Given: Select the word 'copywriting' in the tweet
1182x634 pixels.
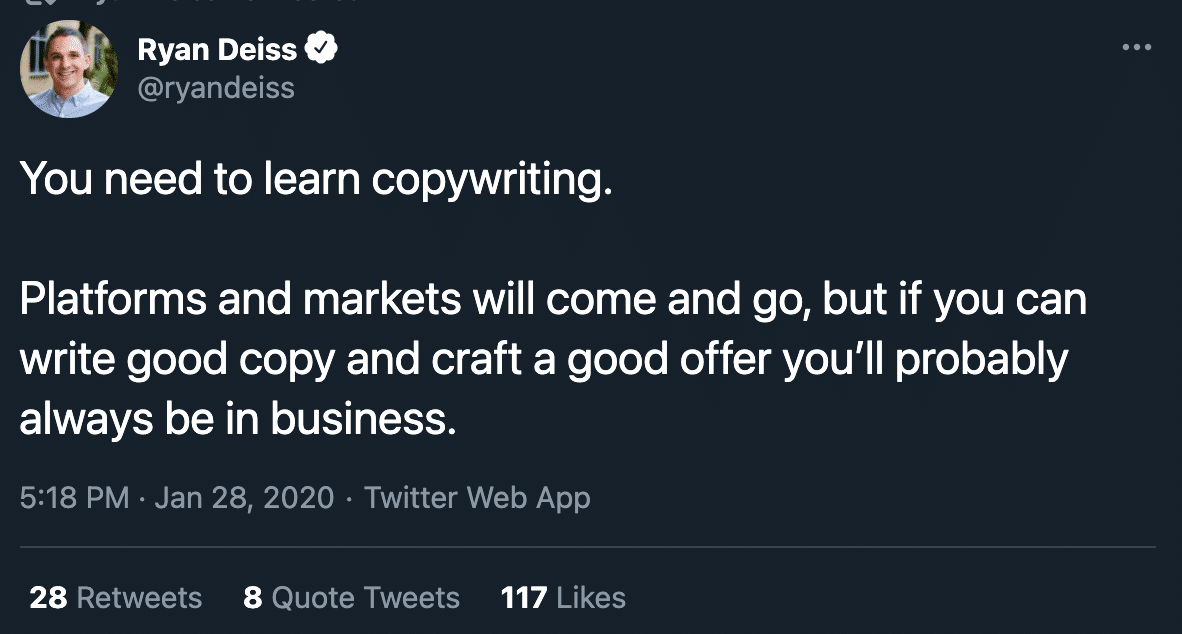Looking at the screenshot, I should click(487, 179).
